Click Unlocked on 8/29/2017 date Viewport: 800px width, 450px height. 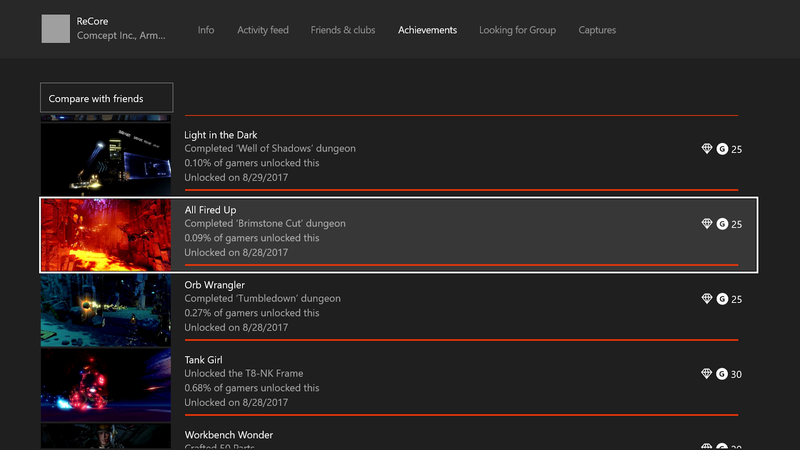[x=236, y=178]
